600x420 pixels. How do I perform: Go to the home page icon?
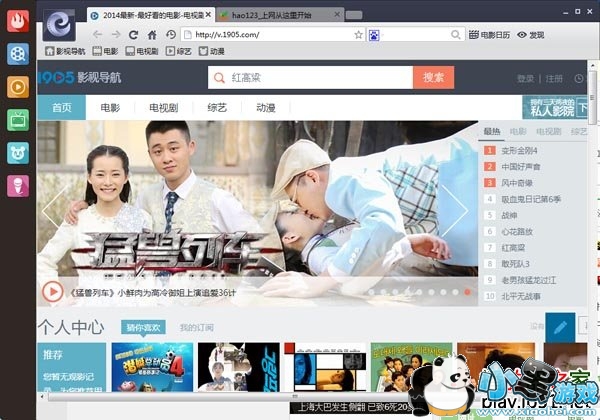click(152, 35)
